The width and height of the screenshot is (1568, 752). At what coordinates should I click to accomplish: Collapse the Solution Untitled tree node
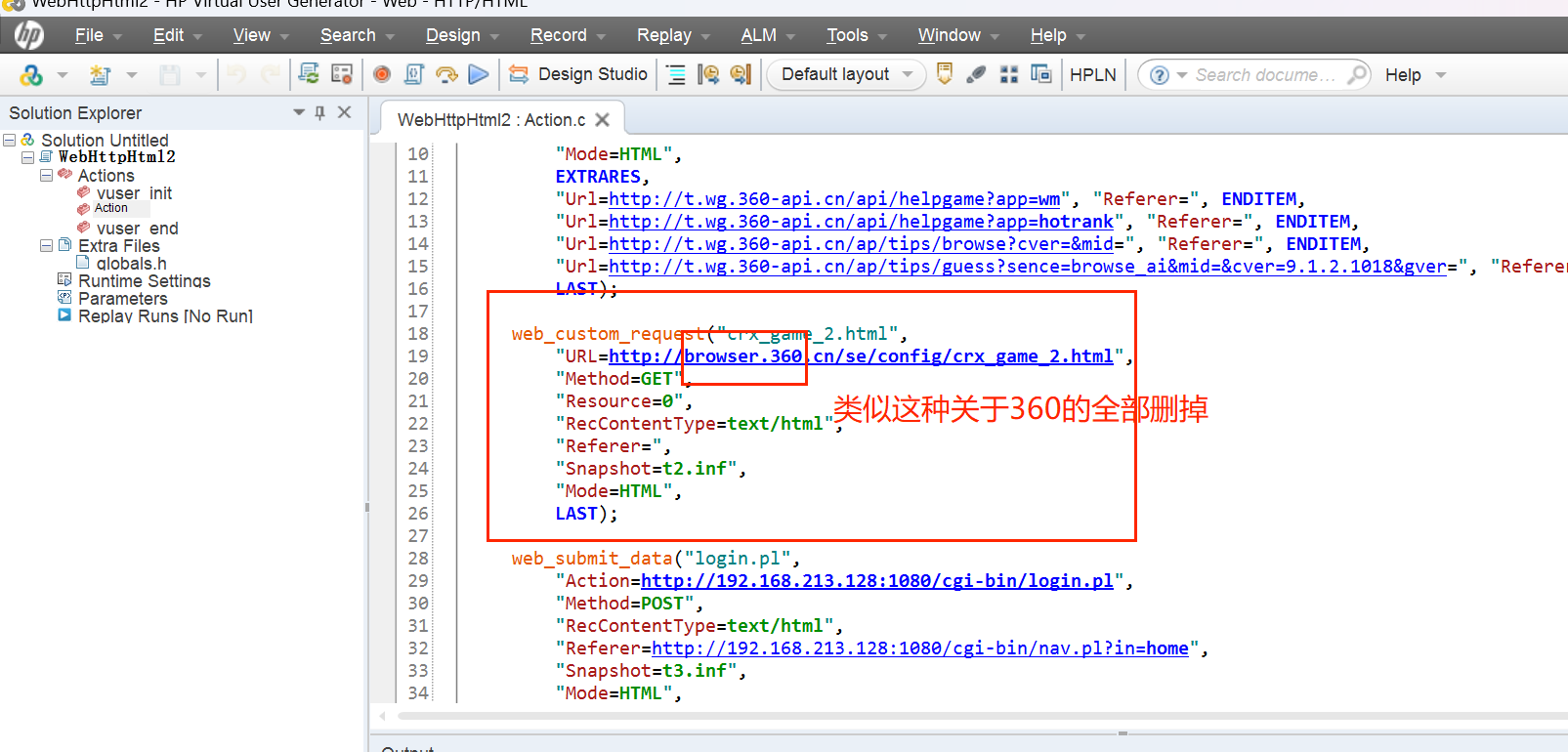pyautogui.click(x=10, y=141)
